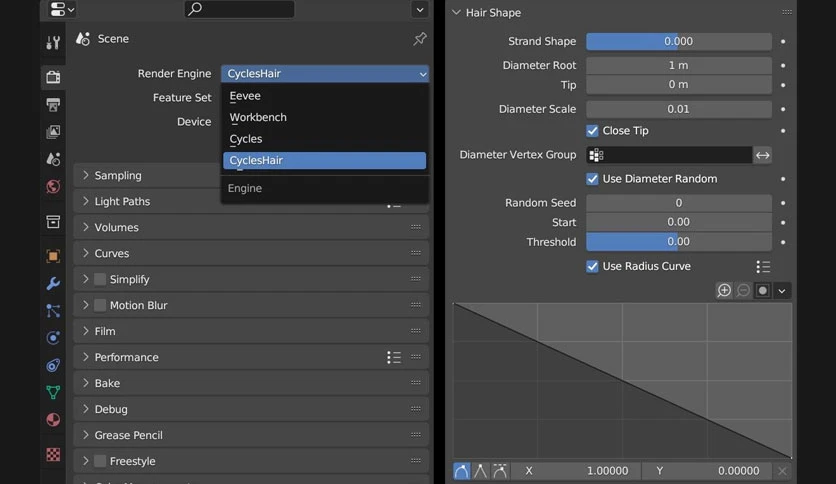Screen dimensions: 836x484
Task: Enable the Simplify checkbox
Action: click(100, 279)
